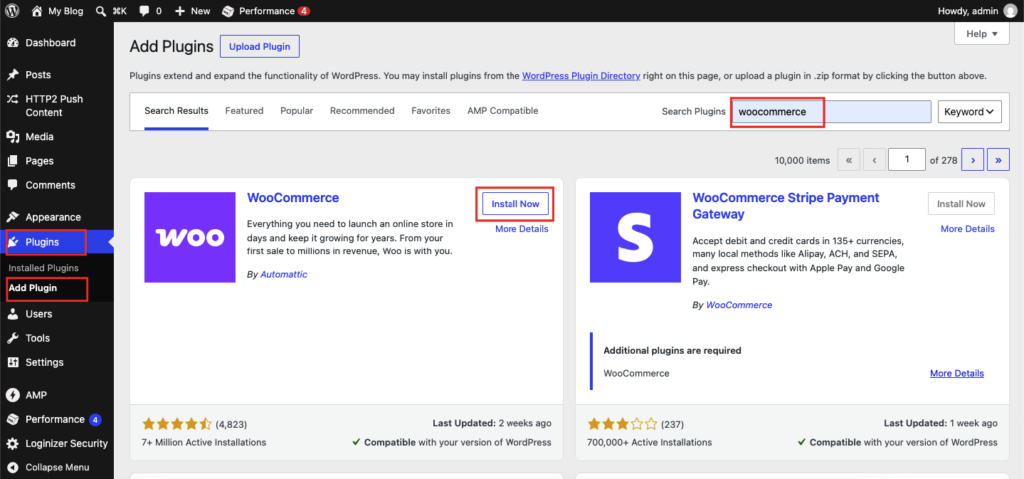Install the WooCommerce plugin now

515,204
